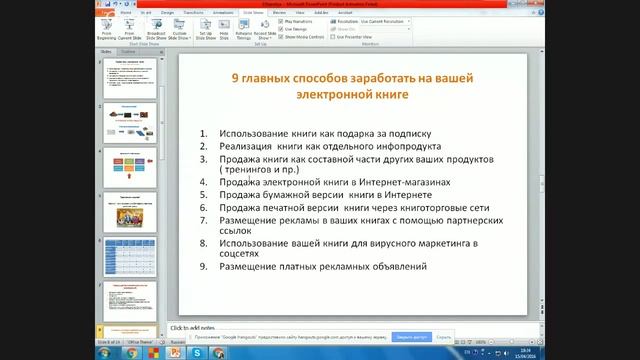The height and width of the screenshot is (360, 640).
Task: Select slide thumbnail with blue table
Action: [x=130, y=257]
